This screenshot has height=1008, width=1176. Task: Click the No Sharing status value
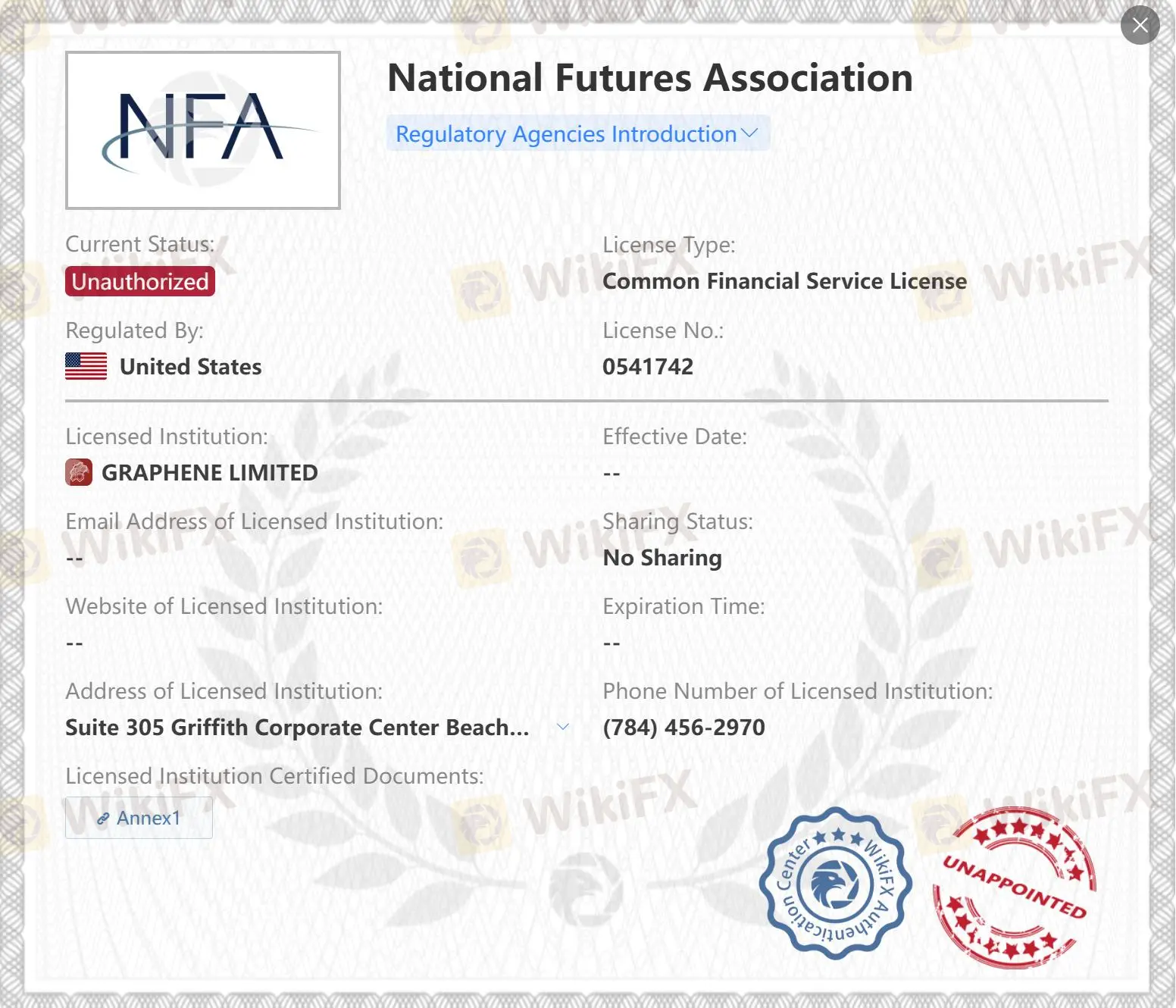(x=662, y=558)
